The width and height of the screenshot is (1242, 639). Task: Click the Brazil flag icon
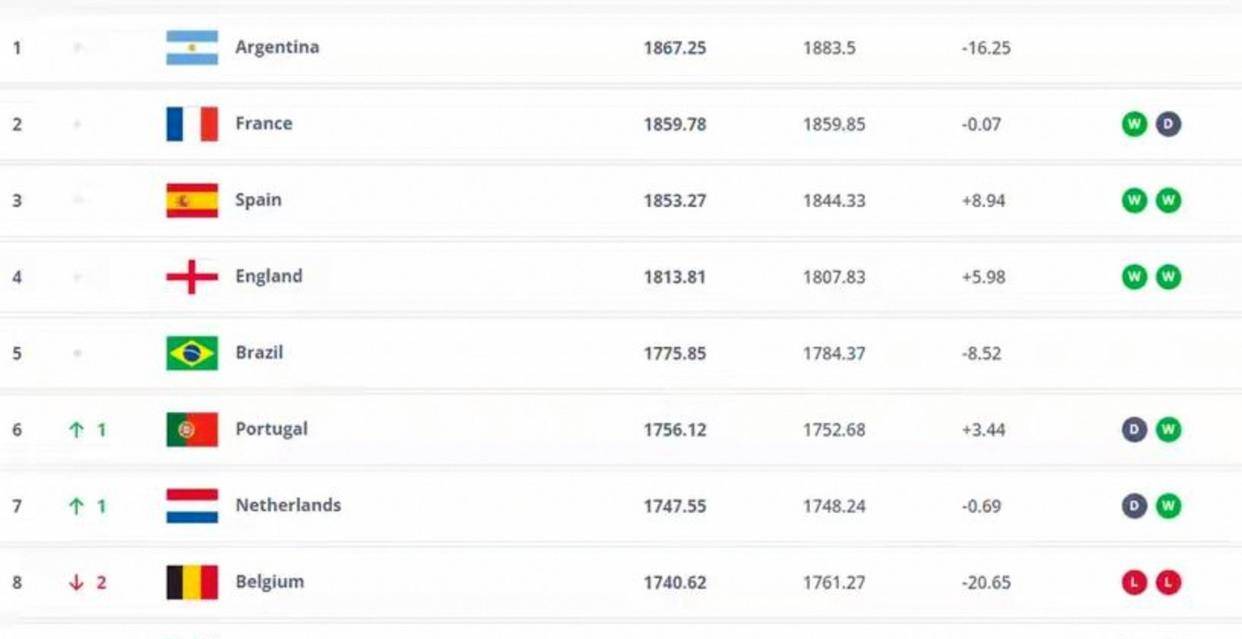point(192,353)
